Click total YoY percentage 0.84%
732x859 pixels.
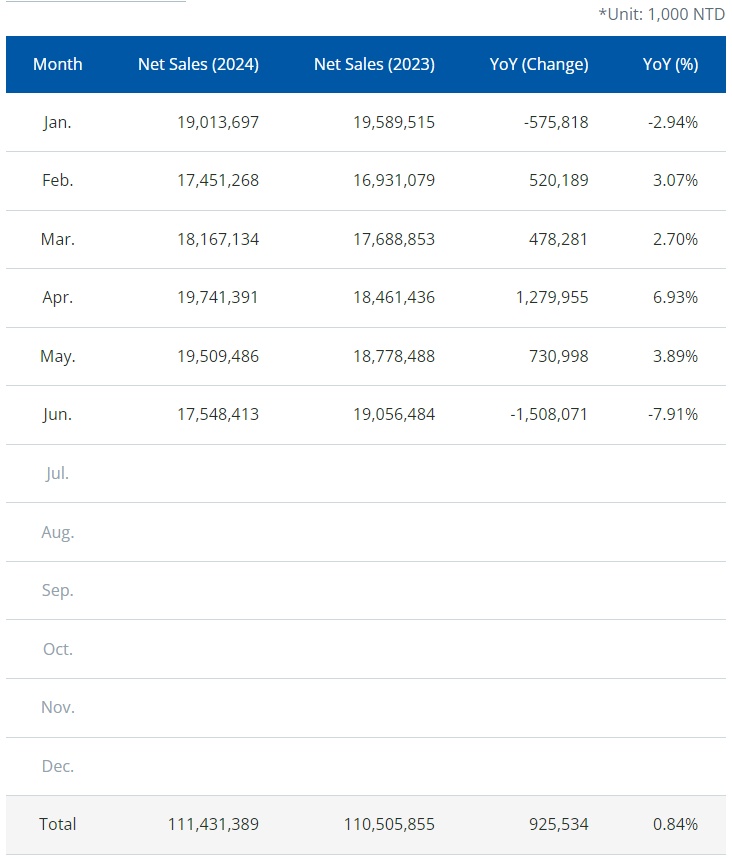(675, 824)
